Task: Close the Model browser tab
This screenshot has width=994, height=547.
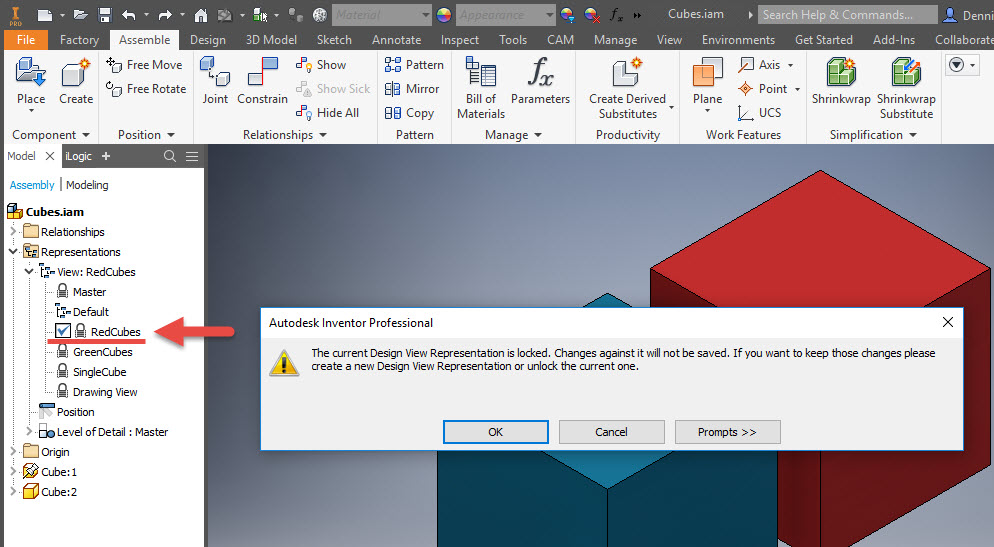Action: tap(50, 156)
